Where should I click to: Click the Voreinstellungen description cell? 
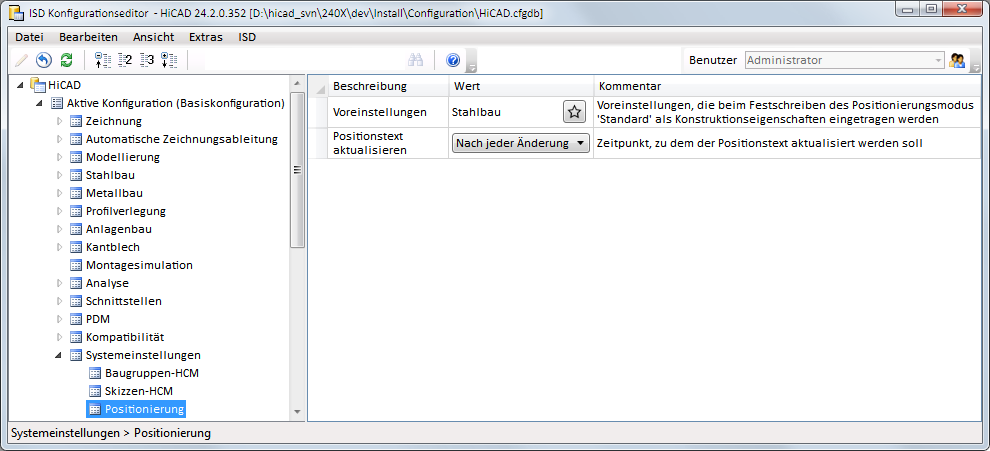pos(388,112)
